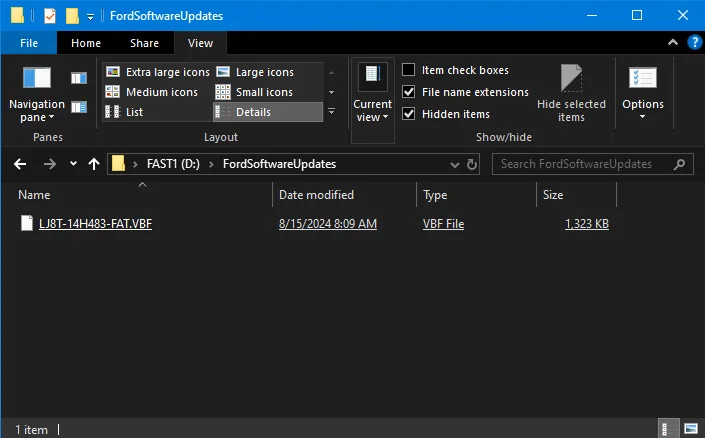Click FAST1 (D:) in address bar
This screenshot has width=705, height=438.
coord(173,164)
